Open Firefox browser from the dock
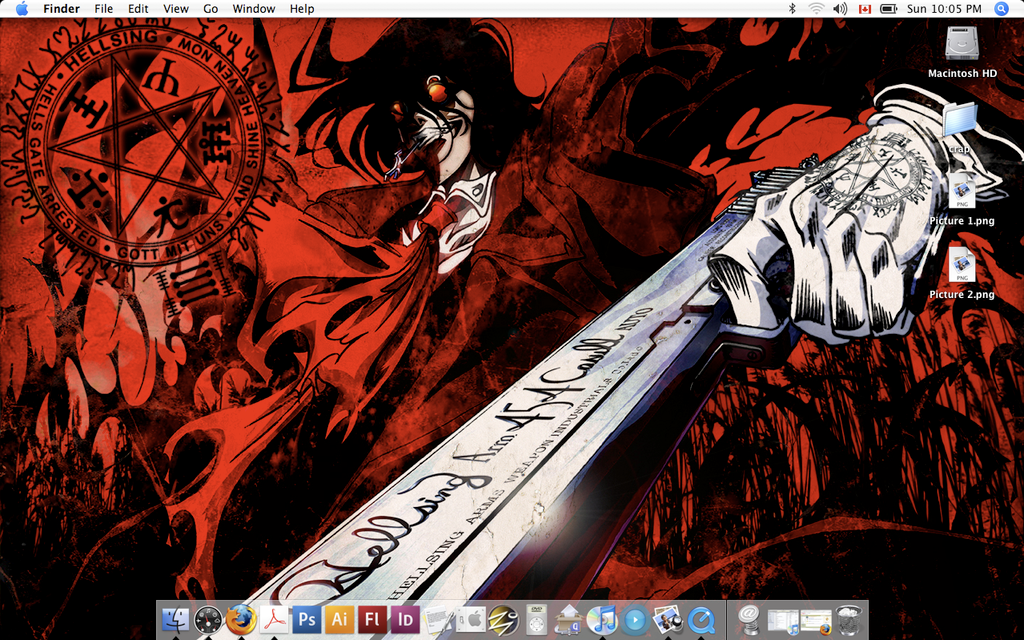The image size is (1024, 640). (241, 620)
